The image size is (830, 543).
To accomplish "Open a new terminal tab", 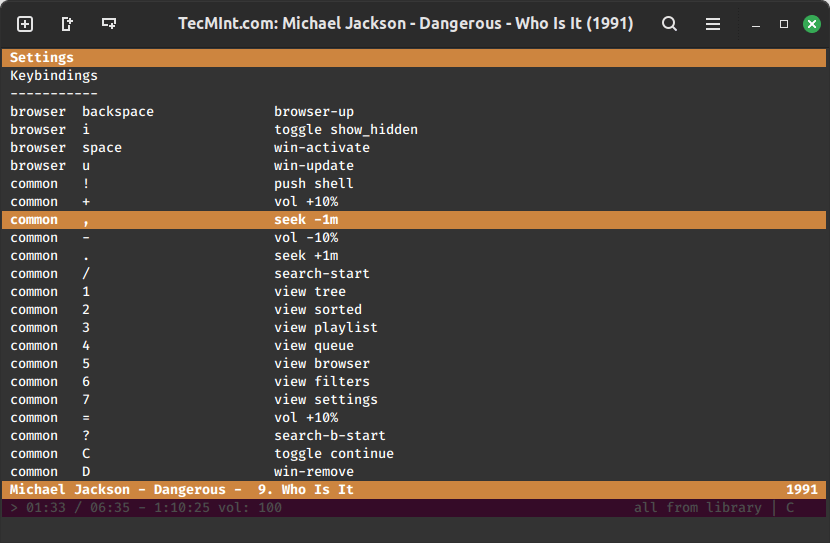I will [x=25, y=24].
